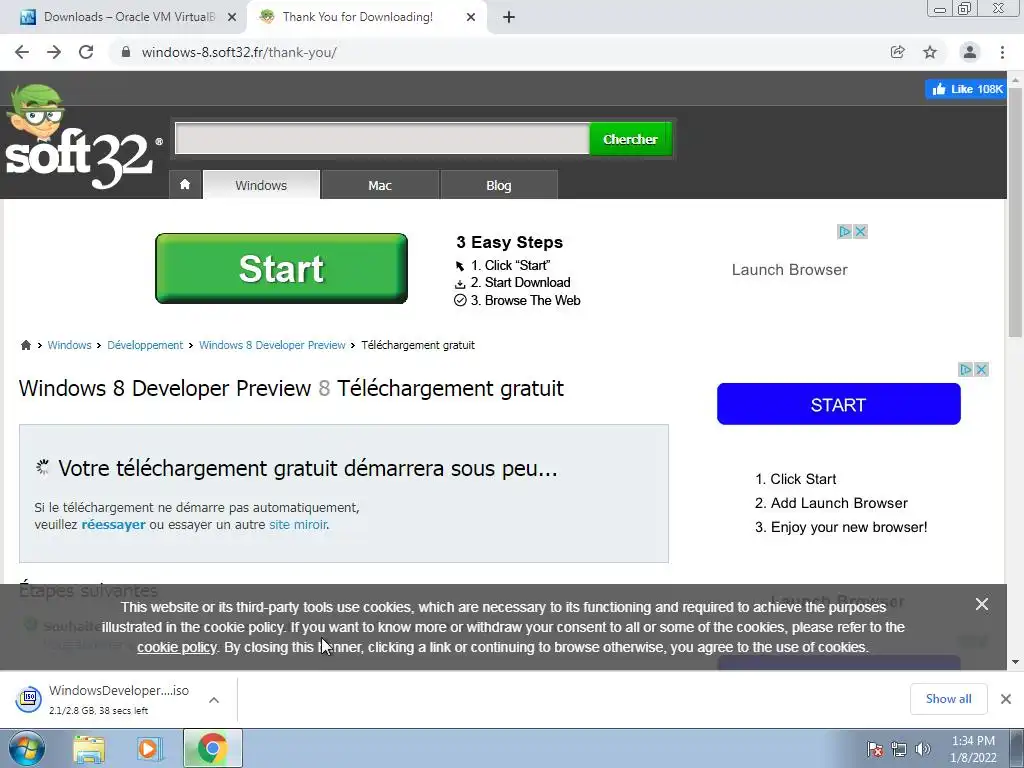The image size is (1024, 768).
Task: Open the Chrome three-dot menu
Action: [1002, 52]
